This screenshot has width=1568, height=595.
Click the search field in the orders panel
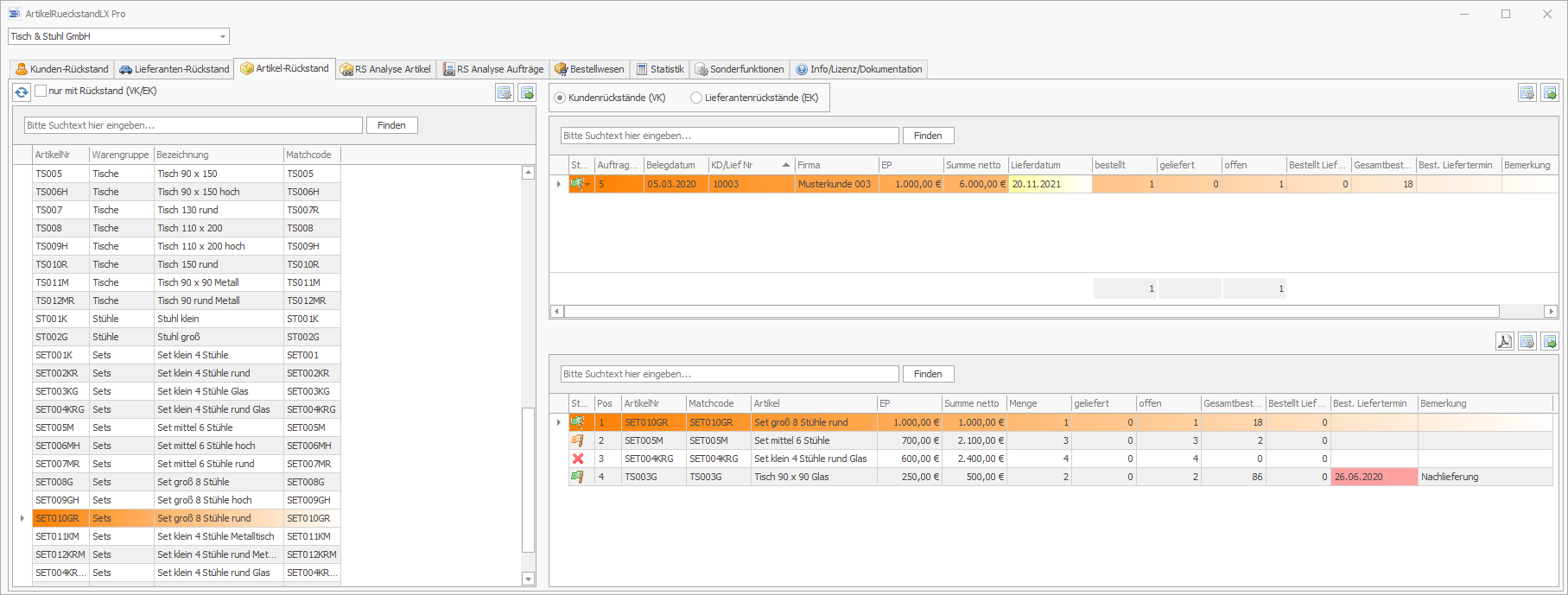pos(729,136)
